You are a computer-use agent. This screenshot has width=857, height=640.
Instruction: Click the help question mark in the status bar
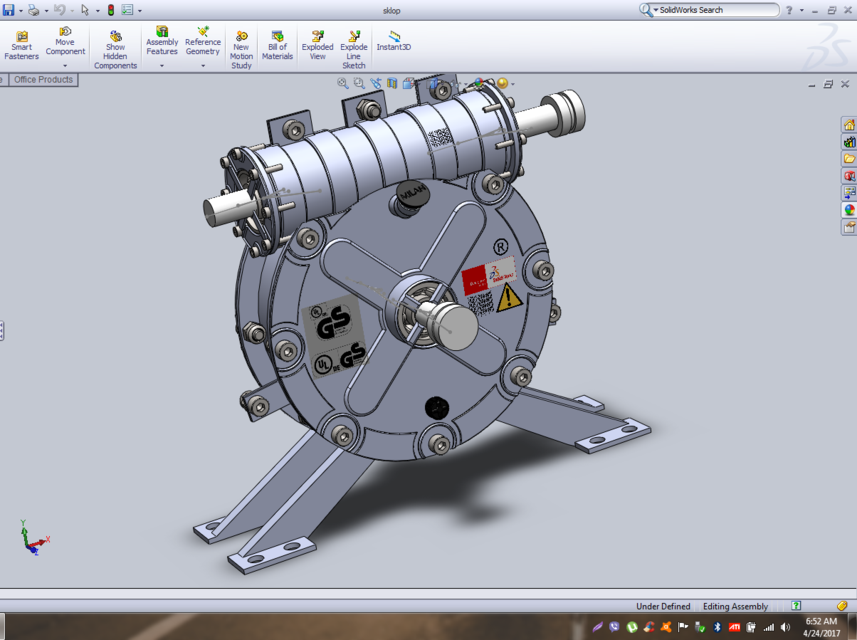click(795, 606)
